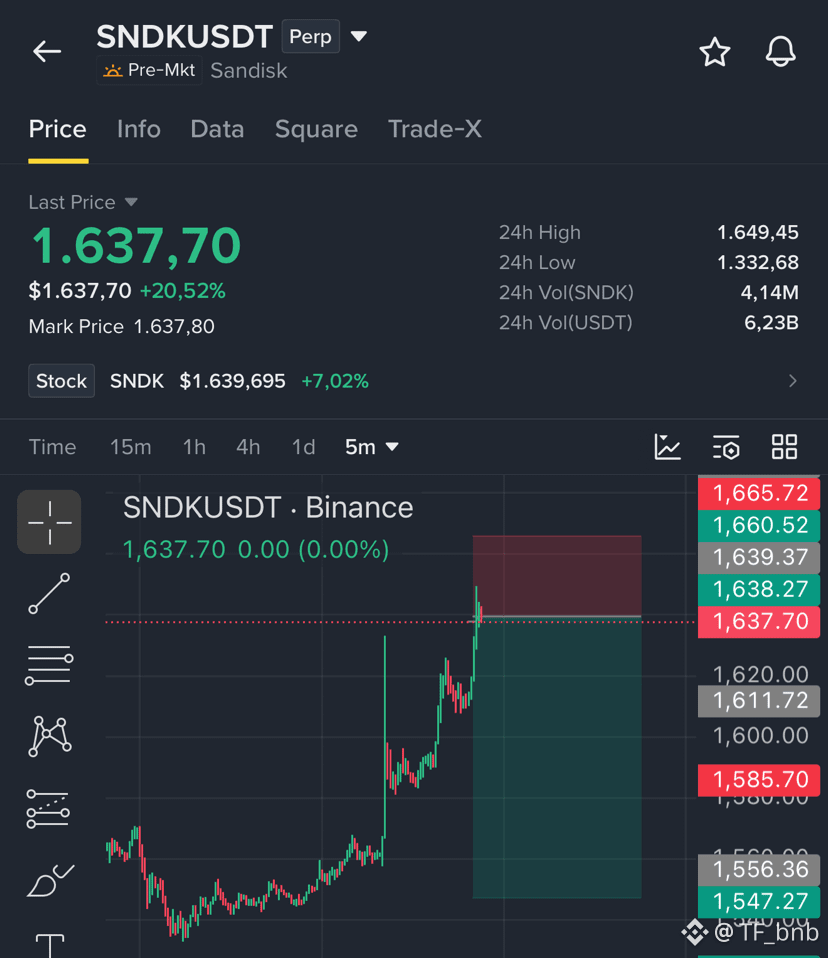Select the brush drawing tool
The height and width of the screenshot is (958, 828).
[50, 880]
